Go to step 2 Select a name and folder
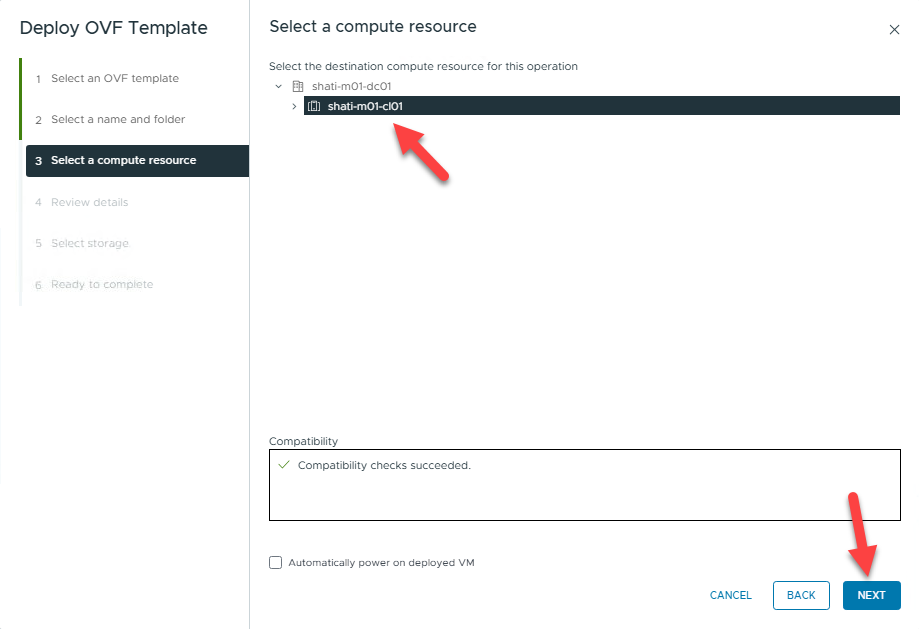Screen dimensions: 919x629 click(118, 119)
